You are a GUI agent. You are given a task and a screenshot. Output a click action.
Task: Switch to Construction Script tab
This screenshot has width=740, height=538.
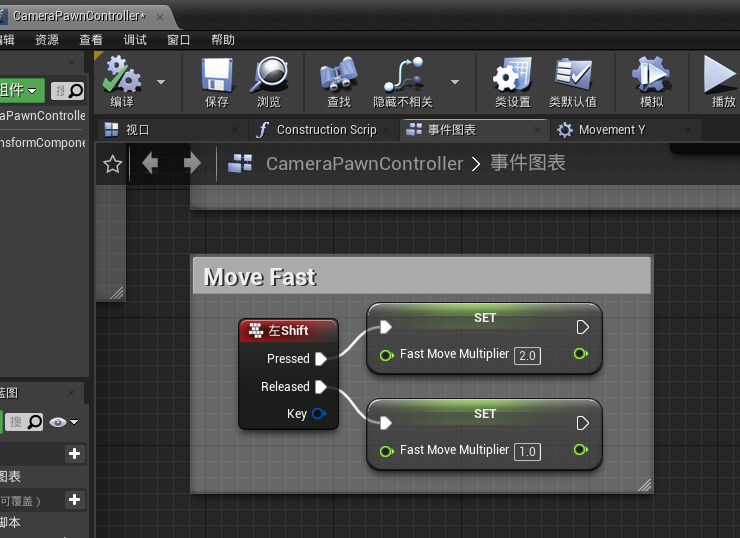[323, 130]
